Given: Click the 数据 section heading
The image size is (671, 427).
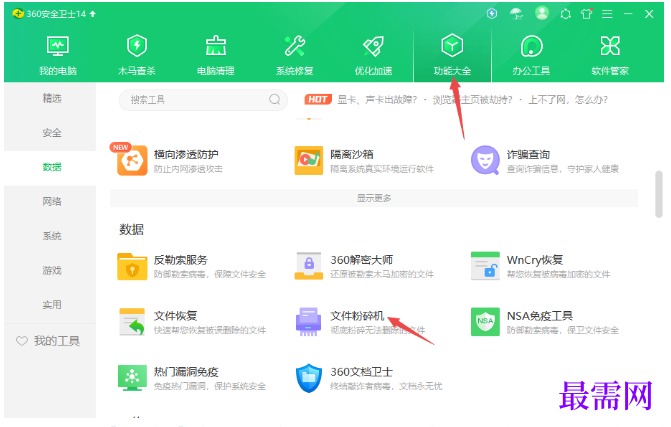Looking at the screenshot, I should 131,229.
